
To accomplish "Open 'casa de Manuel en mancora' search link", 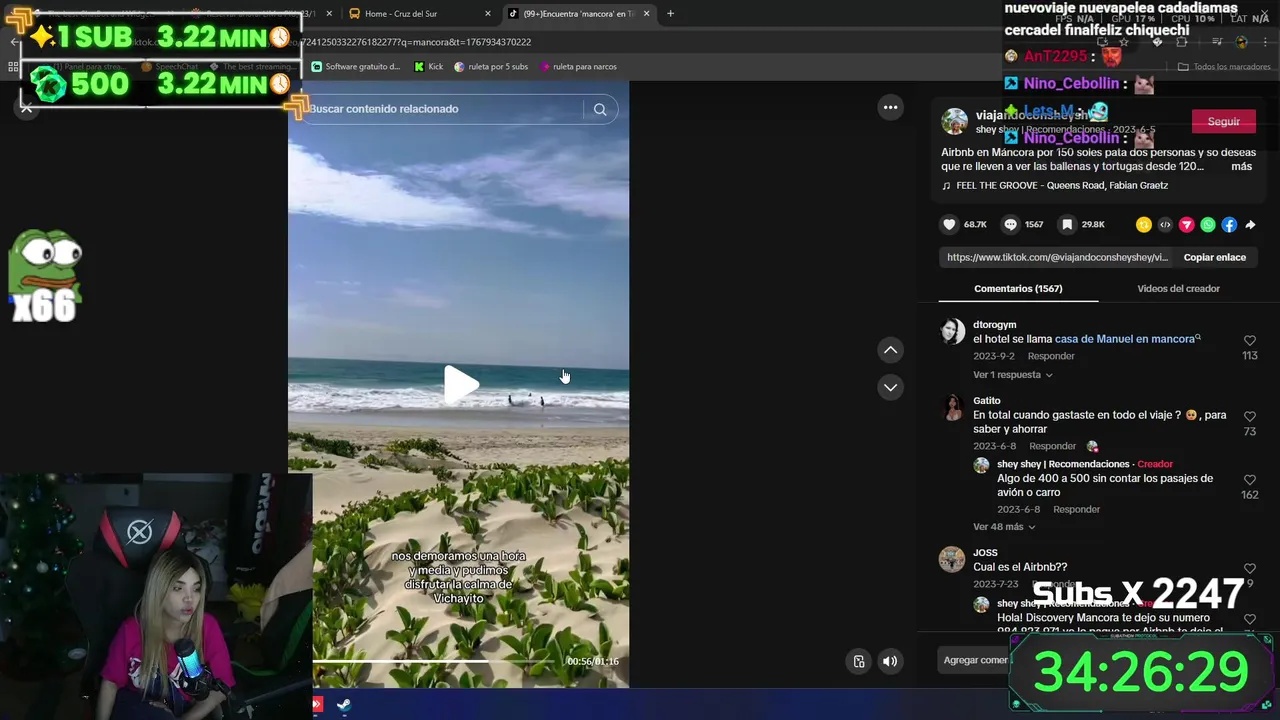I will (1127, 339).
